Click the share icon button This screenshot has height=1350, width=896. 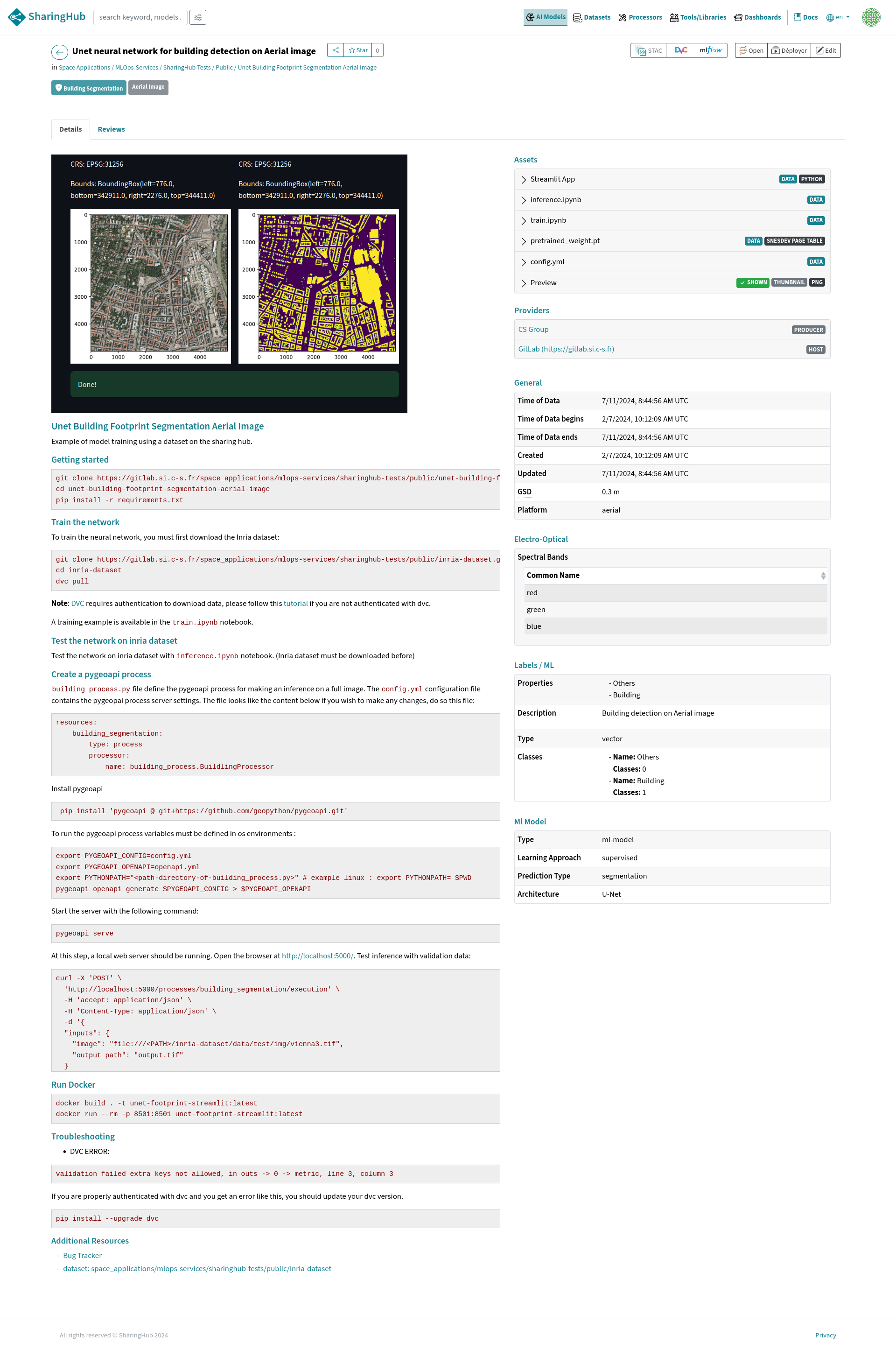(x=336, y=50)
